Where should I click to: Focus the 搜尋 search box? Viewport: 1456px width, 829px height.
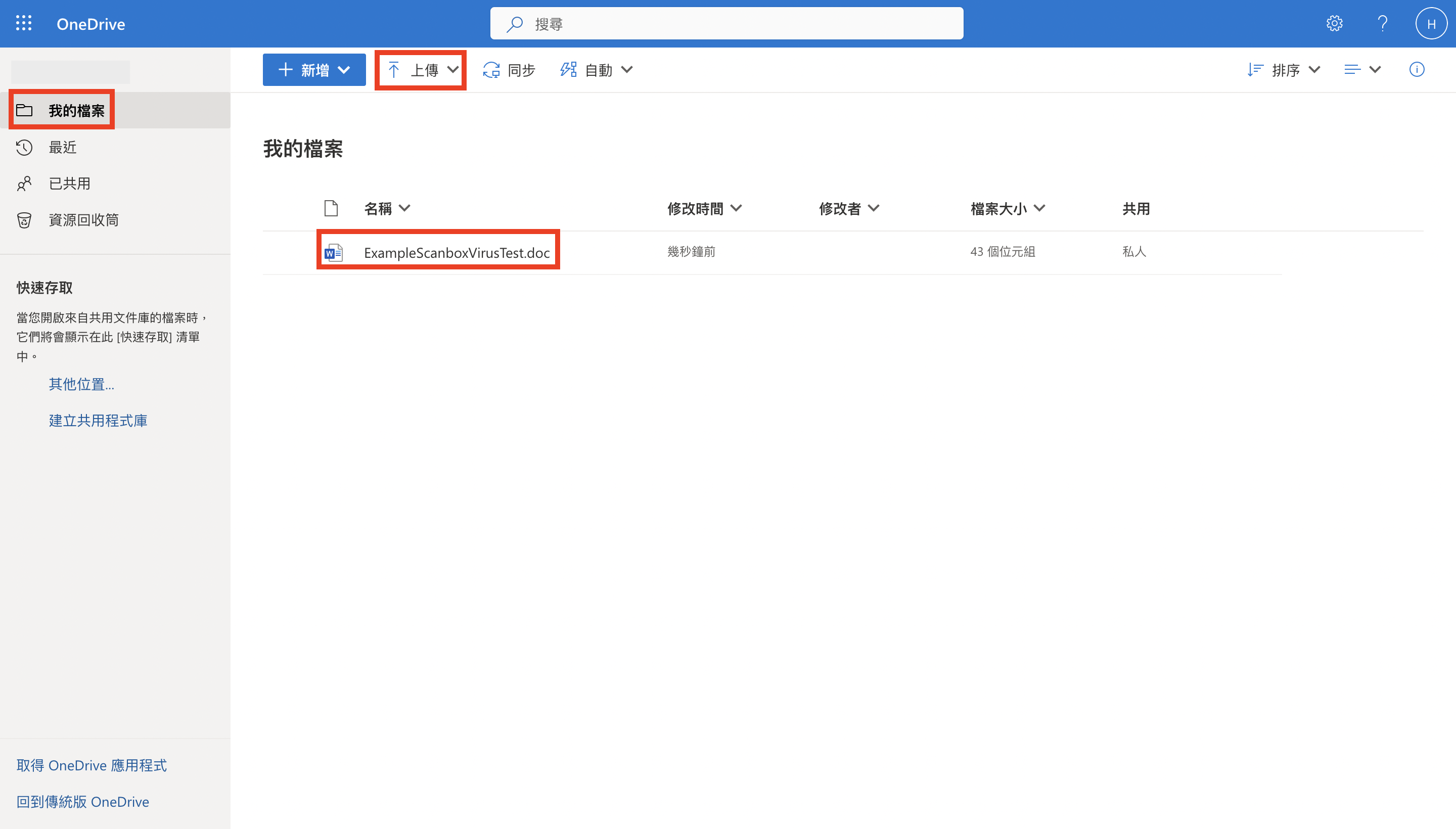point(726,23)
